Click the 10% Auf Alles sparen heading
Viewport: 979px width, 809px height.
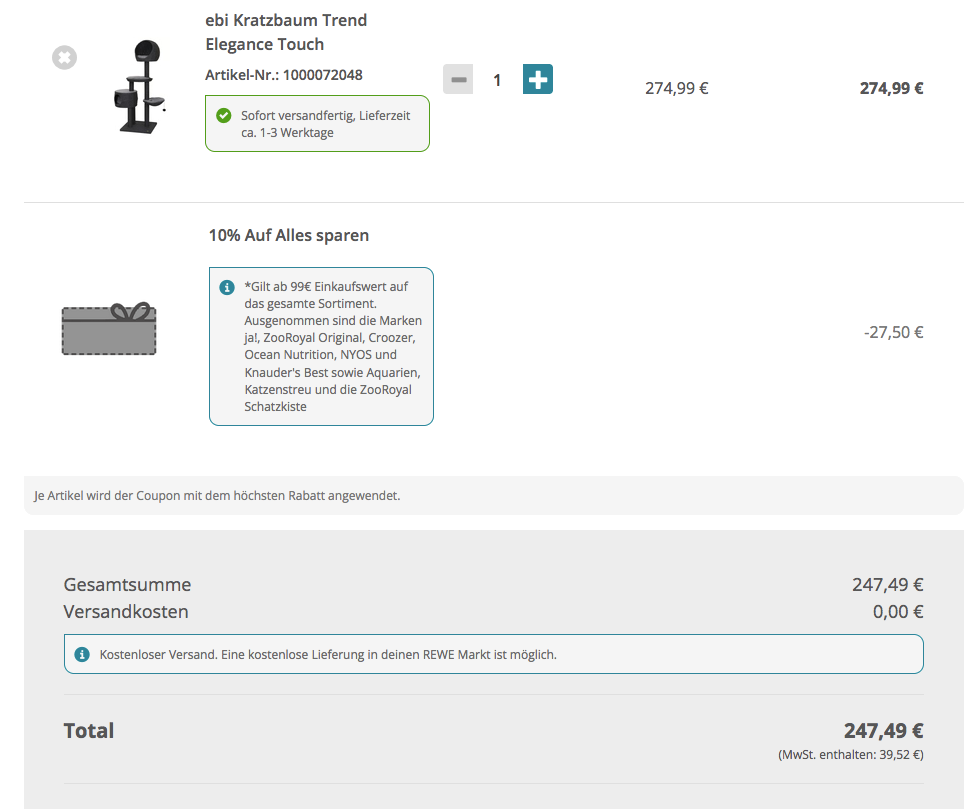tap(289, 236)
